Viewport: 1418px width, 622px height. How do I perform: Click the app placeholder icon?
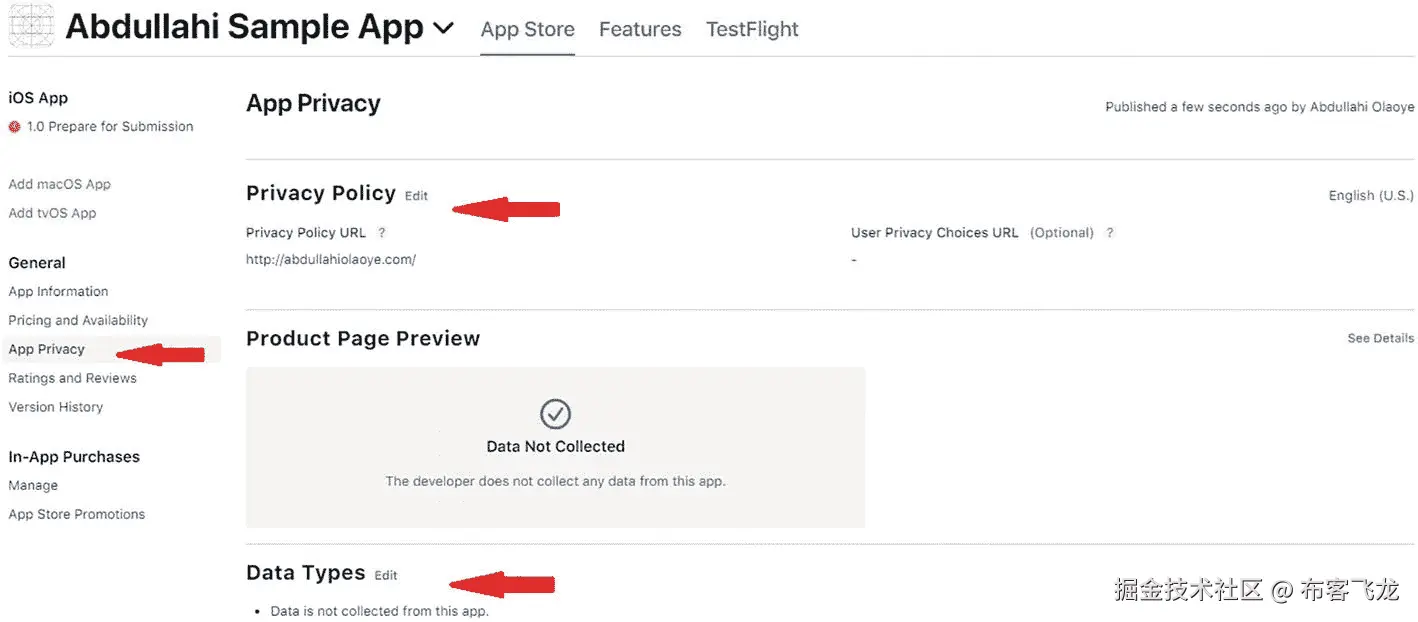(31, 27)
